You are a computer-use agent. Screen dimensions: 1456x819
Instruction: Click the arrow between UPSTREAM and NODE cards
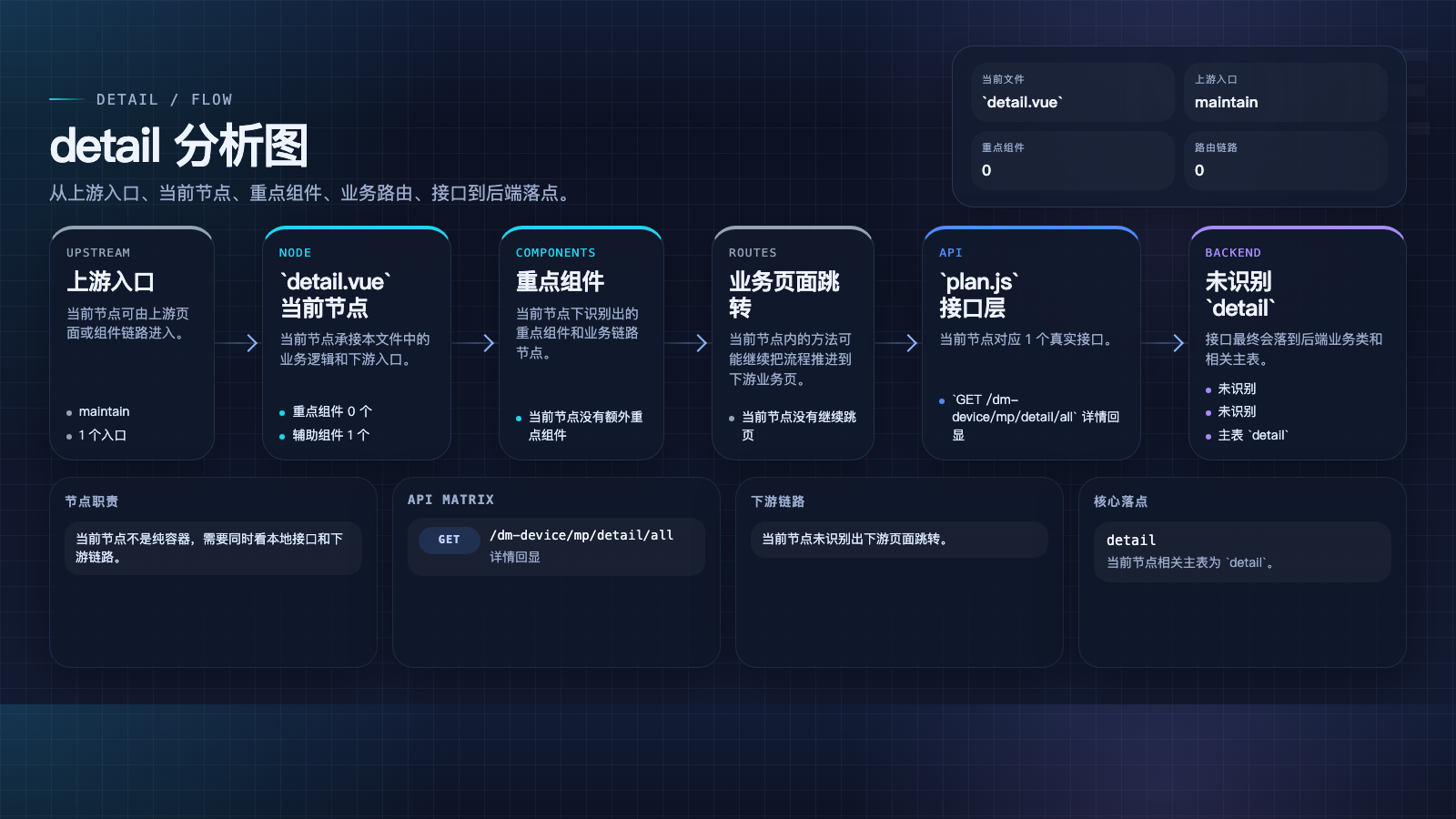click(238, 343)
